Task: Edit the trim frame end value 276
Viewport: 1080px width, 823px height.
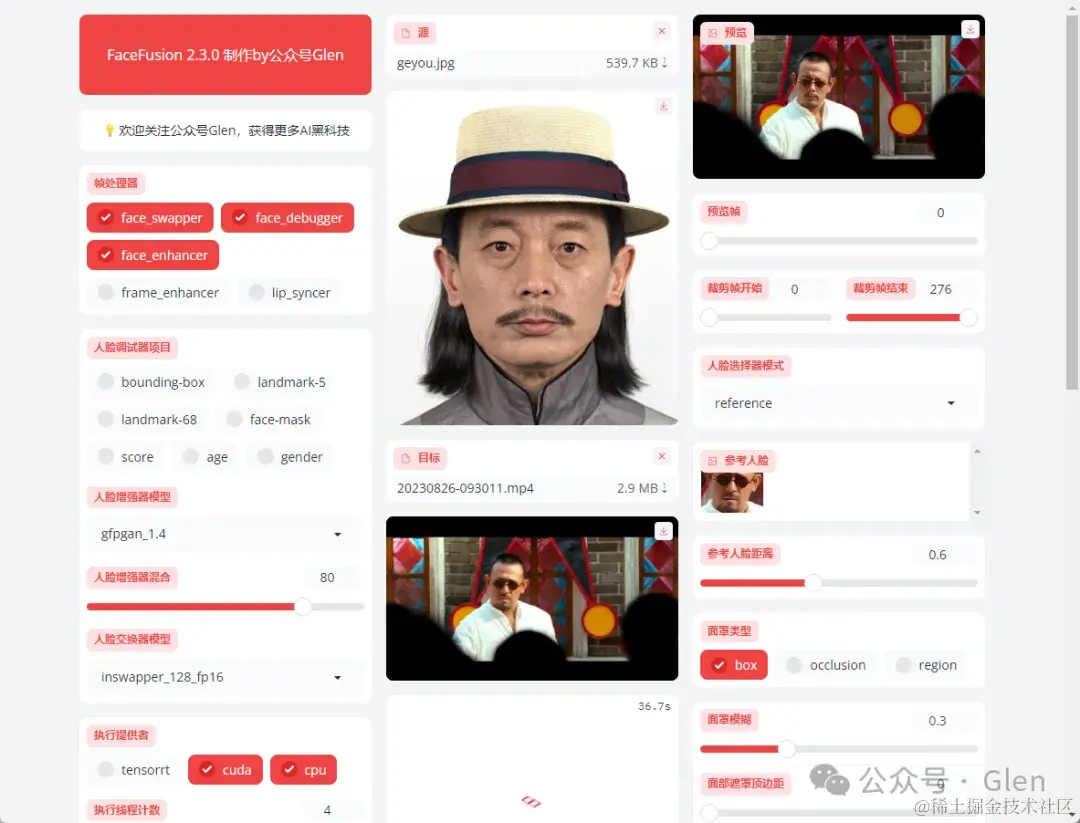Action: click(948, 289)
